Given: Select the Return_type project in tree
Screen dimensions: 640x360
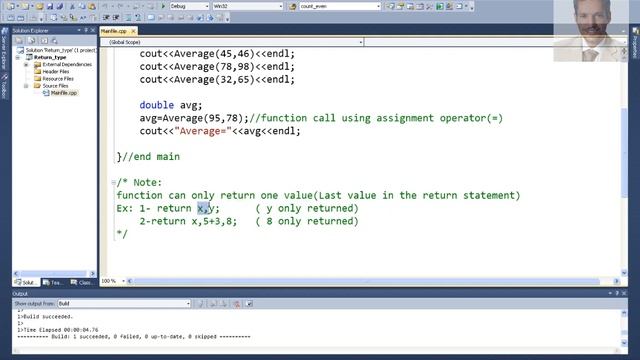Looking at the screenshot, I should (46, 58).
